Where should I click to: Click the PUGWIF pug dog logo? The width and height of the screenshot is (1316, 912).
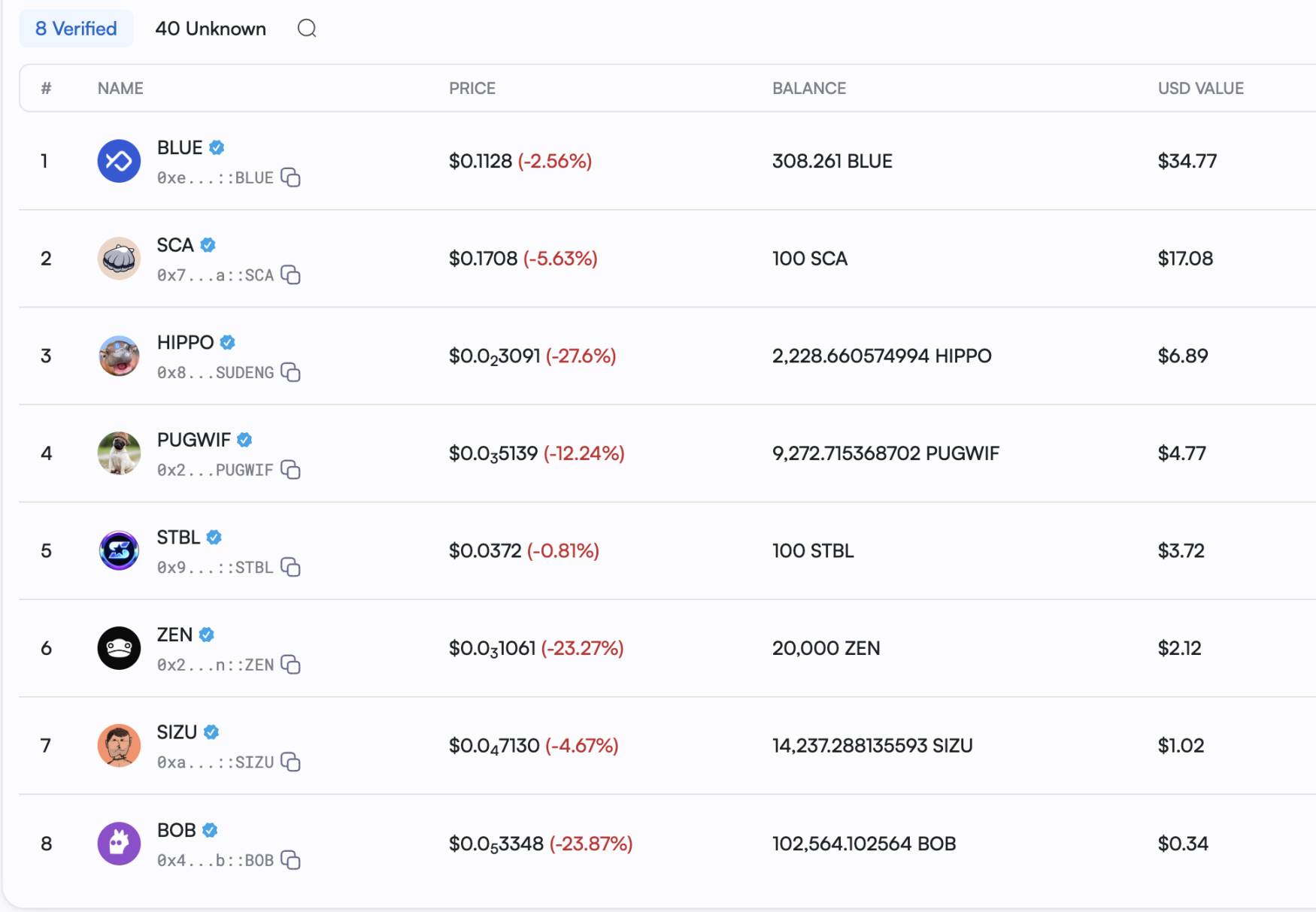119,453
